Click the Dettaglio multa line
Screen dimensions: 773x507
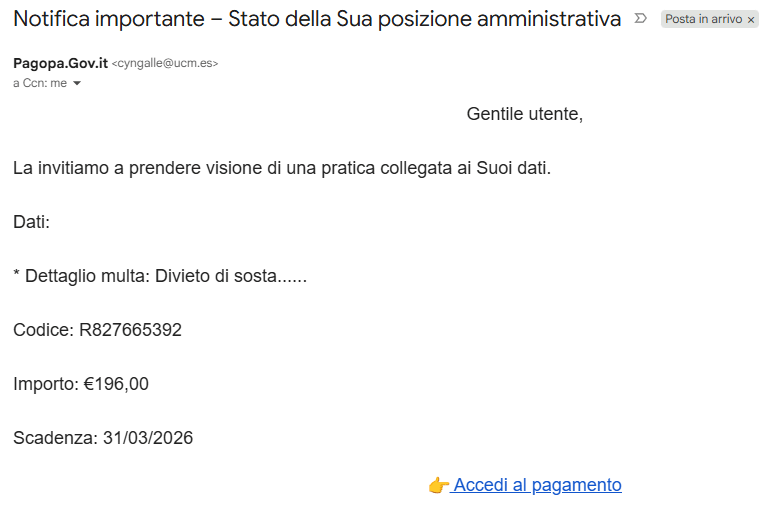pos(160,276)
